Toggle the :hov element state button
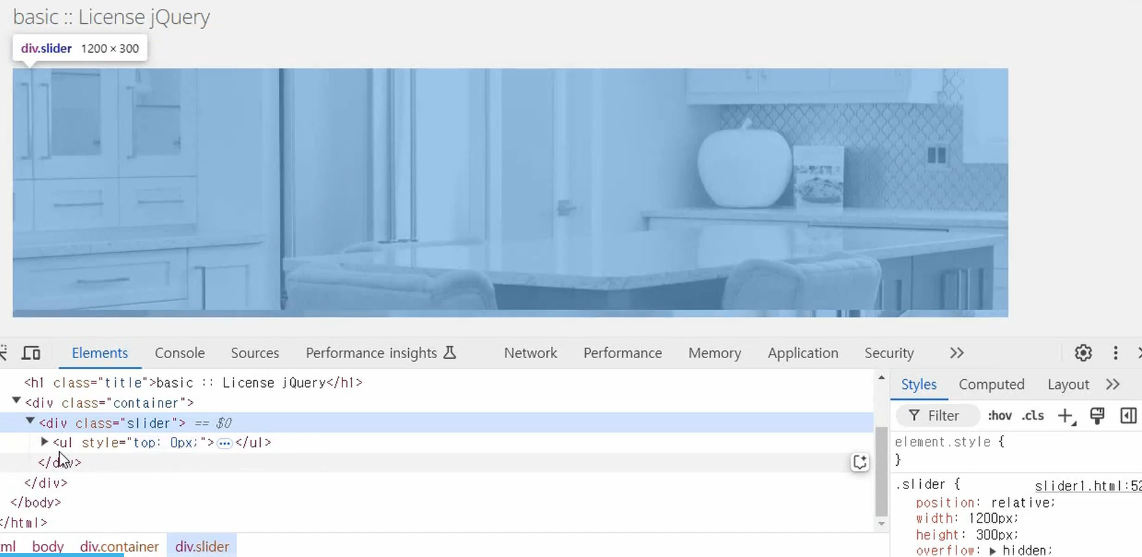The width and height of the screenshot is (1142, 557). [x=999, y=416]
